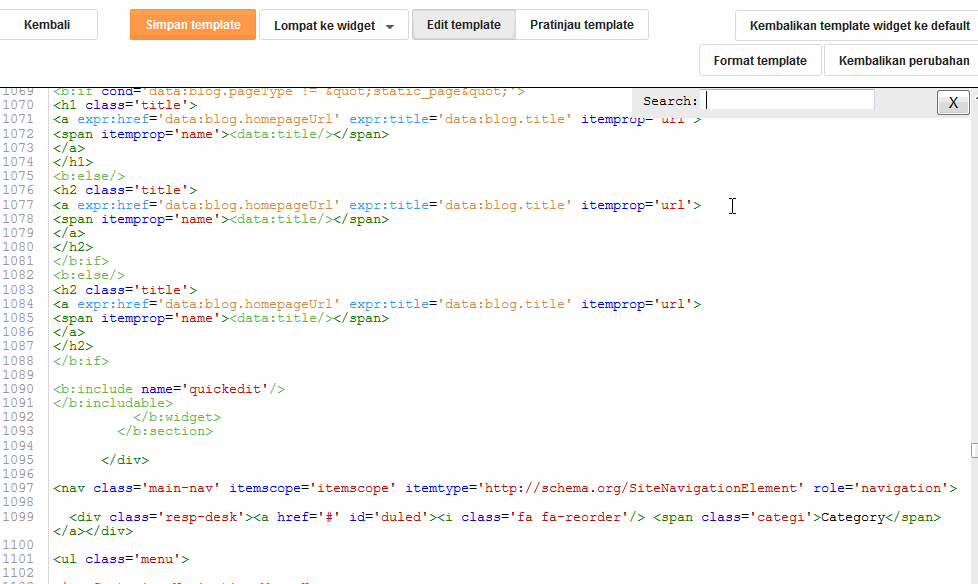Viewport: 978px width, 584px height.
Task: Close the search bar with X
Action: (953, 102)
